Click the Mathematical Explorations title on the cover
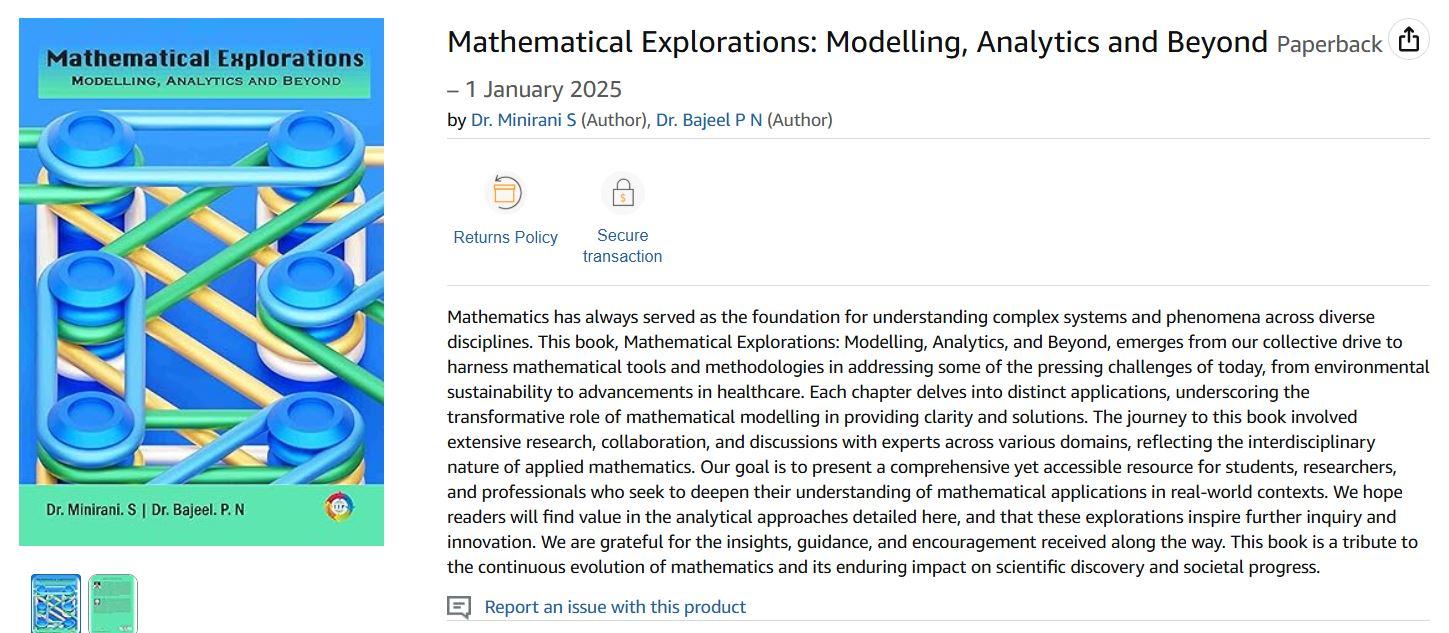This screenshot has height=633, width=1449. pyautogui.click(x=205, y=58)
